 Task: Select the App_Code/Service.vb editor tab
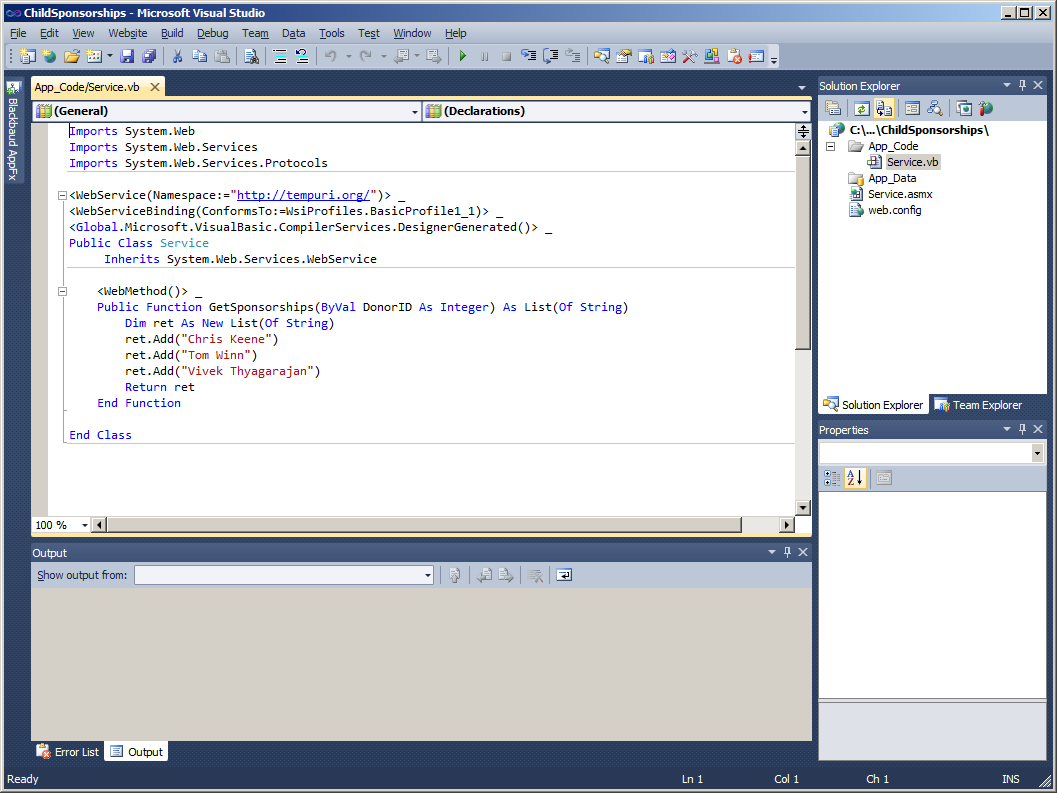[87, 87]
